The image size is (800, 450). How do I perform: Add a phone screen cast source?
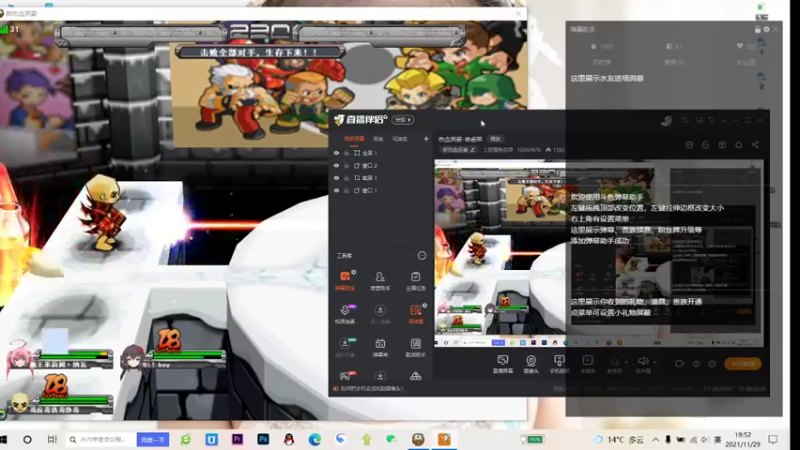click(x=559, y=364)
